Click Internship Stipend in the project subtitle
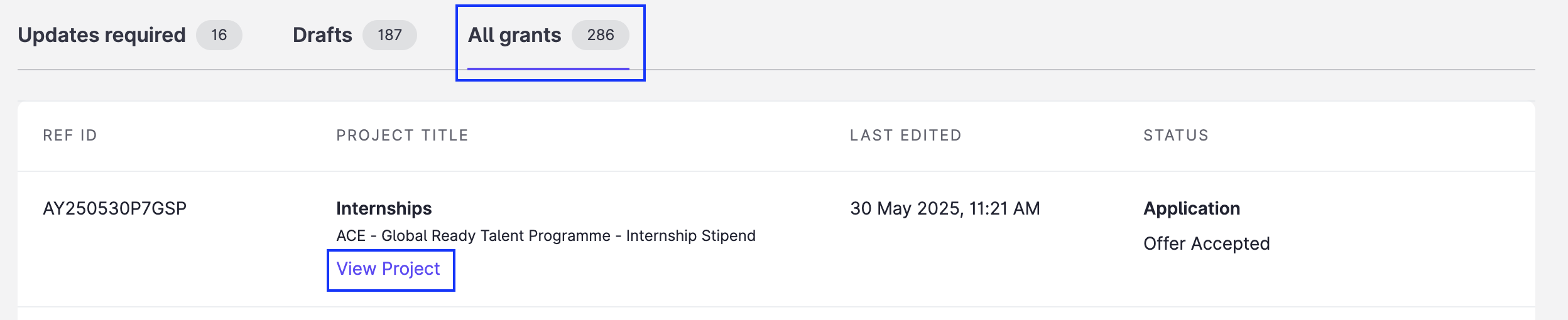1568x320 pixels. pos(690,236)
